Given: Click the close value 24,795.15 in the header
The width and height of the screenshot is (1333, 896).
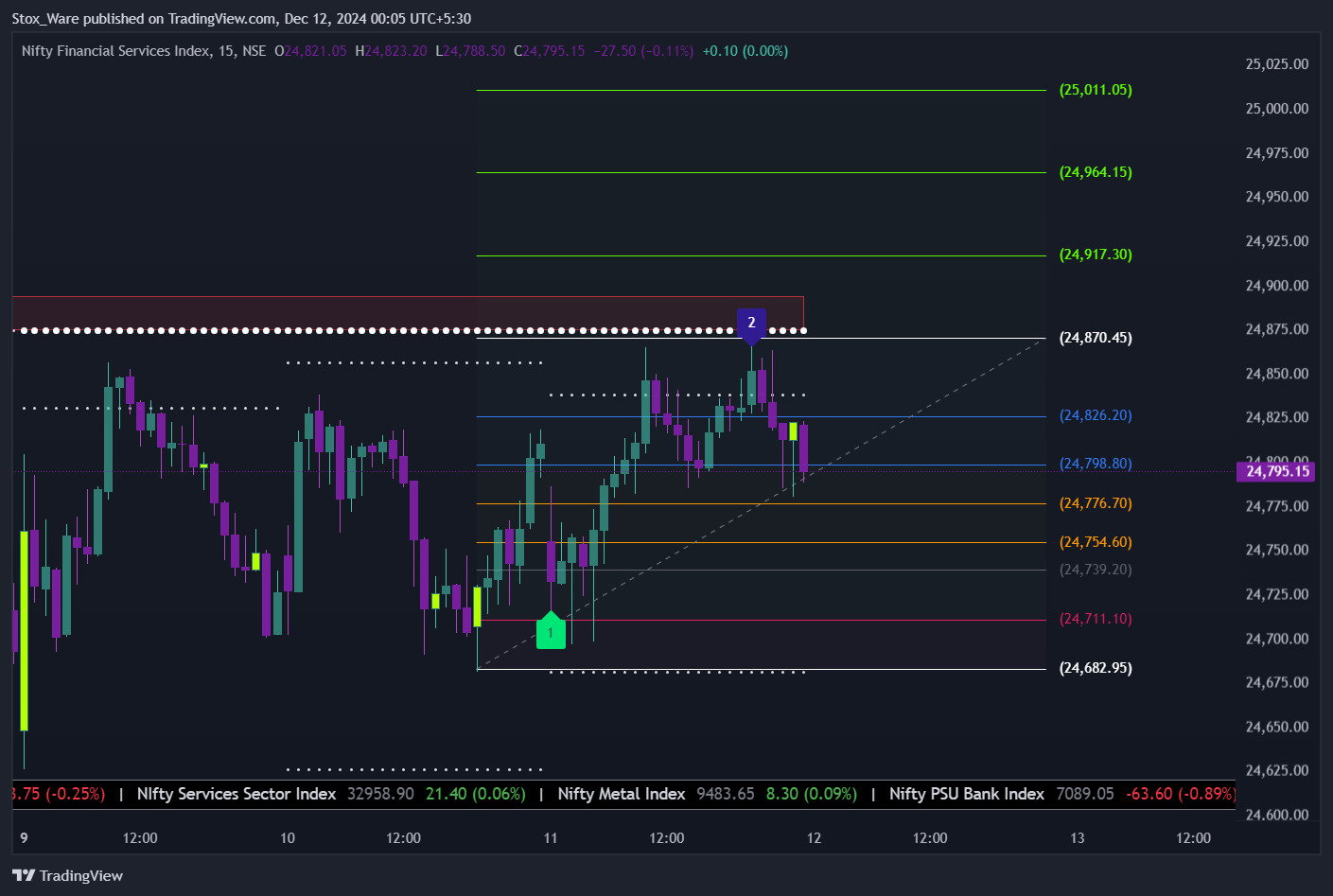Looking at the screenshot, I should (x=553, y=51).
